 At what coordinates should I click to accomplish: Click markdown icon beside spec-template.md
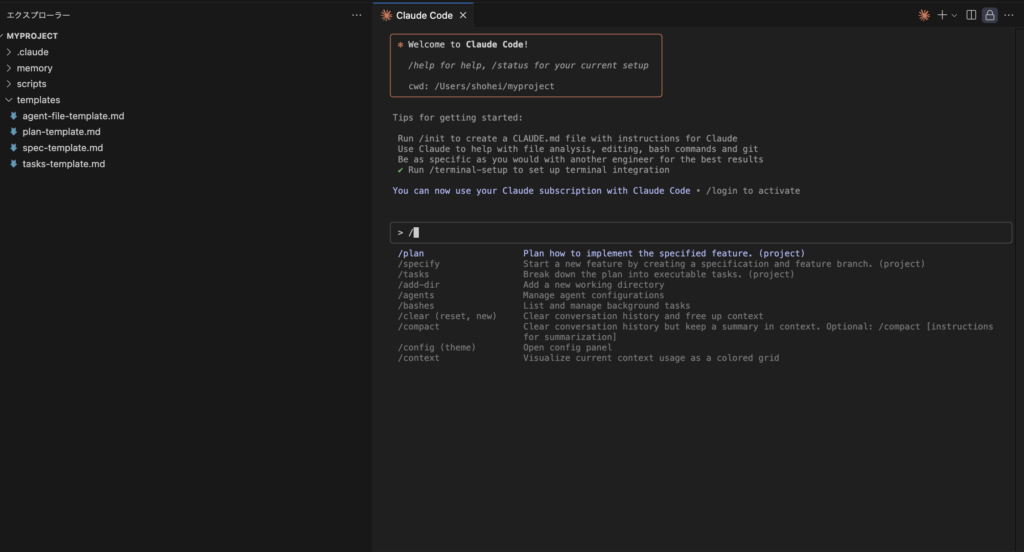coord(14,148)
